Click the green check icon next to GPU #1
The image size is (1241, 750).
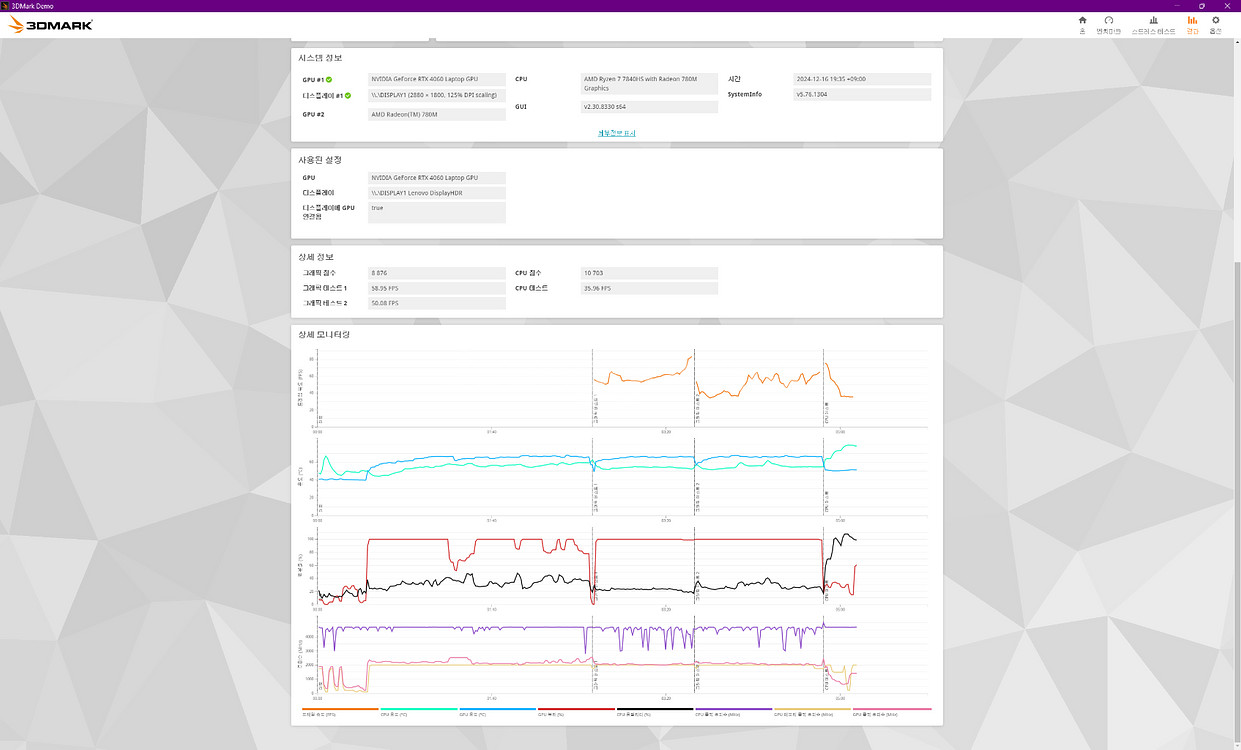(329, 79)
